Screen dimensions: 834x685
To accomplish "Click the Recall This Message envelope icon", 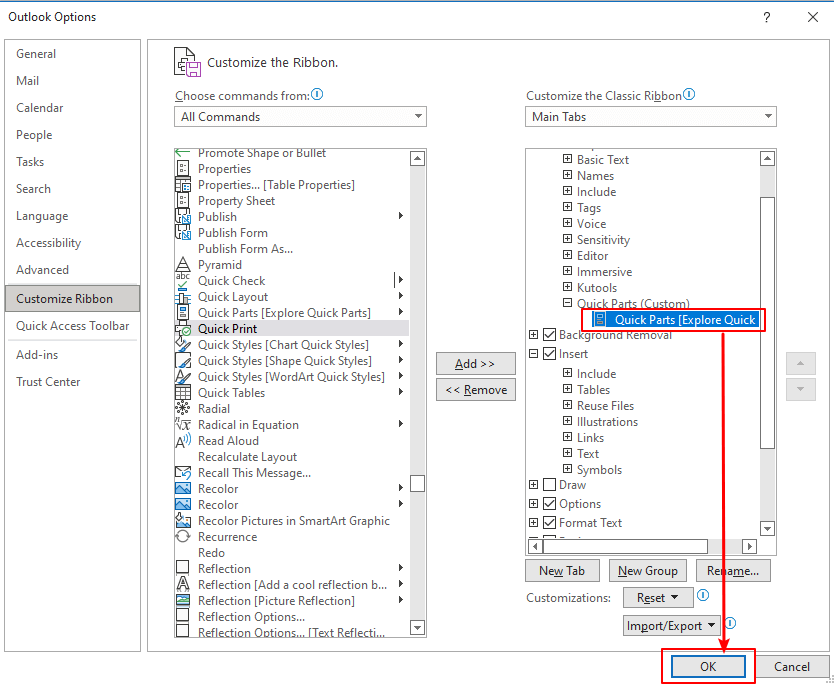I will (x=183, y=473).
